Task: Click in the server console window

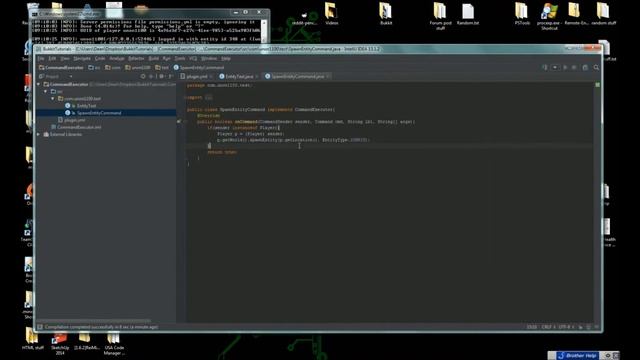Action: tap(147, 31)
